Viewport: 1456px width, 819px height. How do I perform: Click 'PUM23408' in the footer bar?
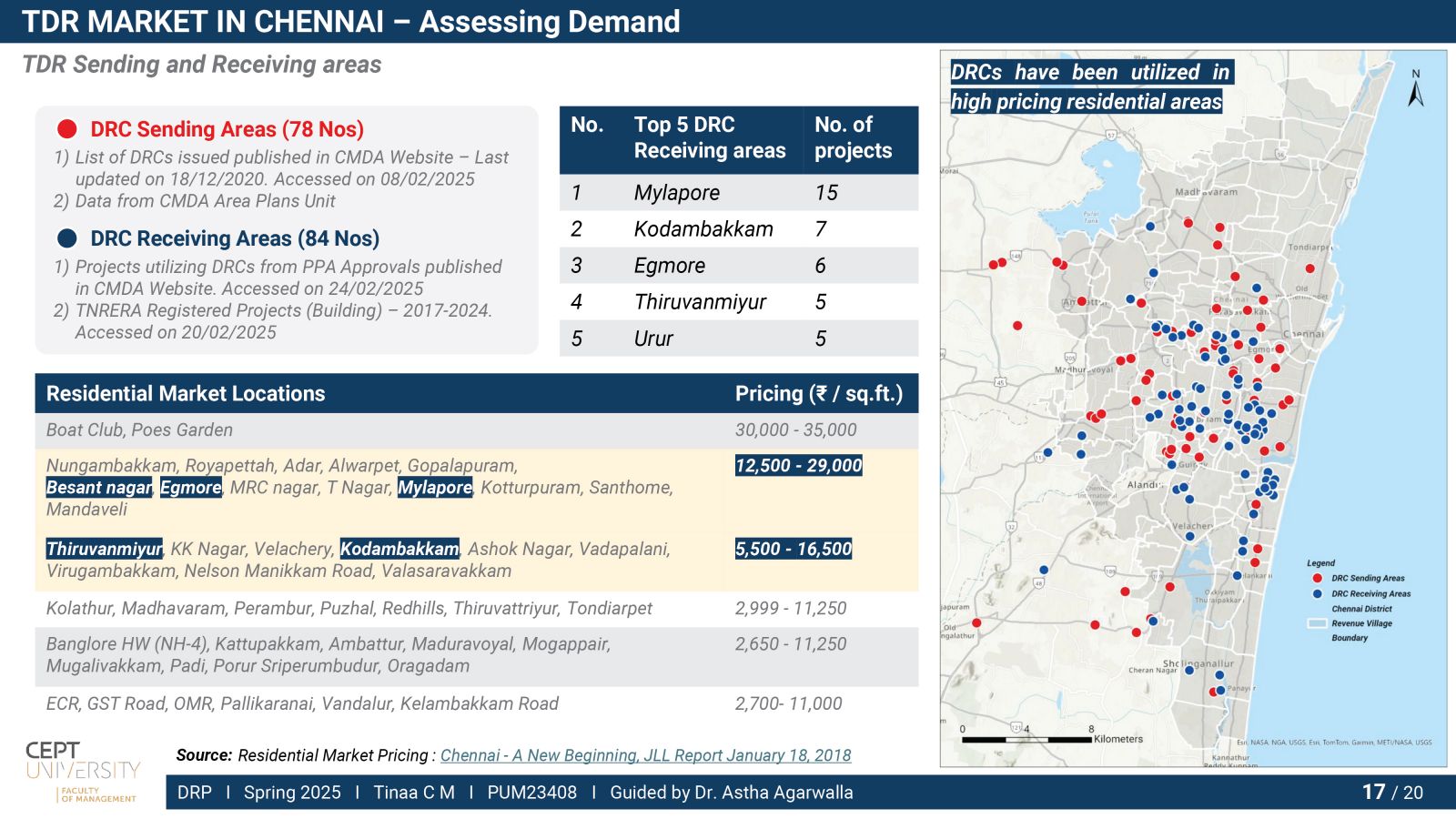531,793
